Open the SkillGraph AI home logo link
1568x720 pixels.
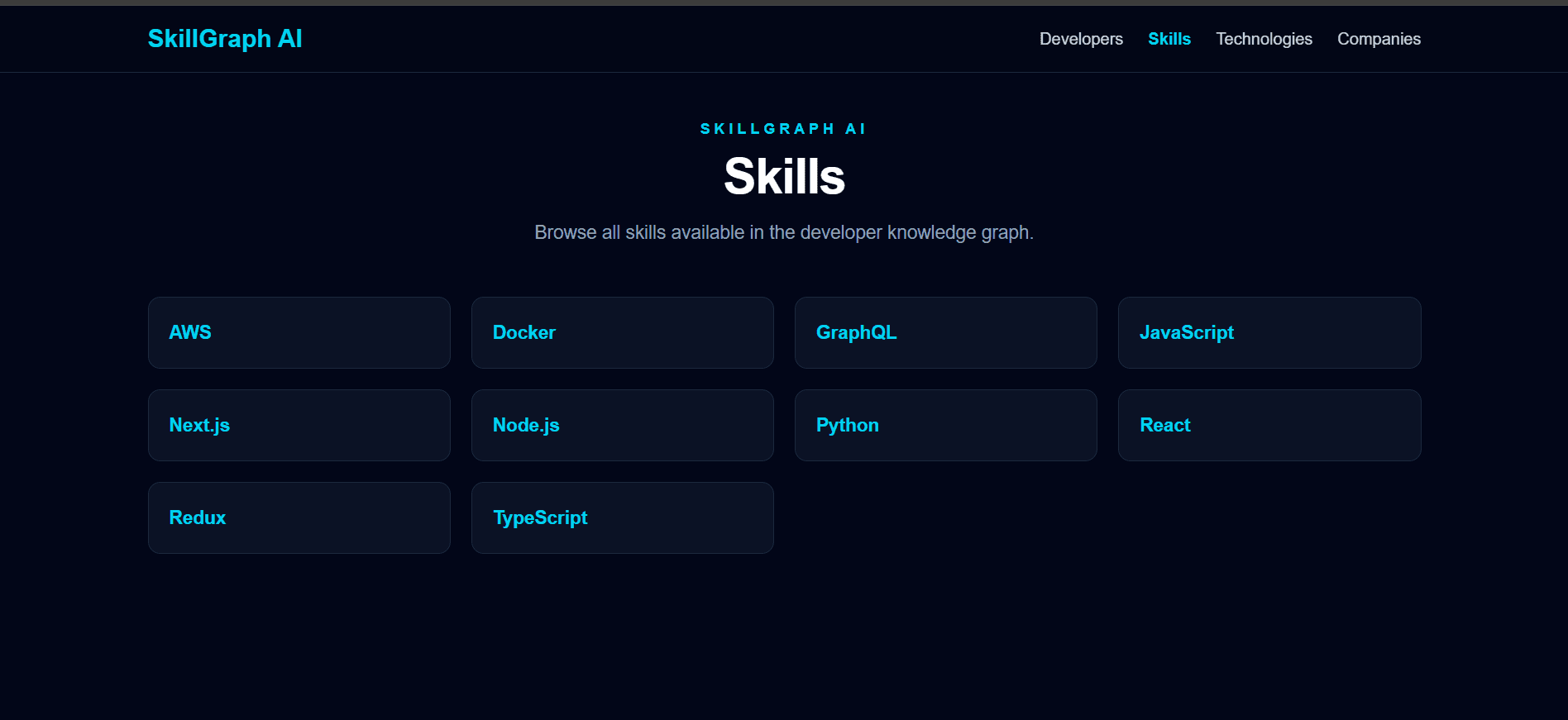(225, 39)
